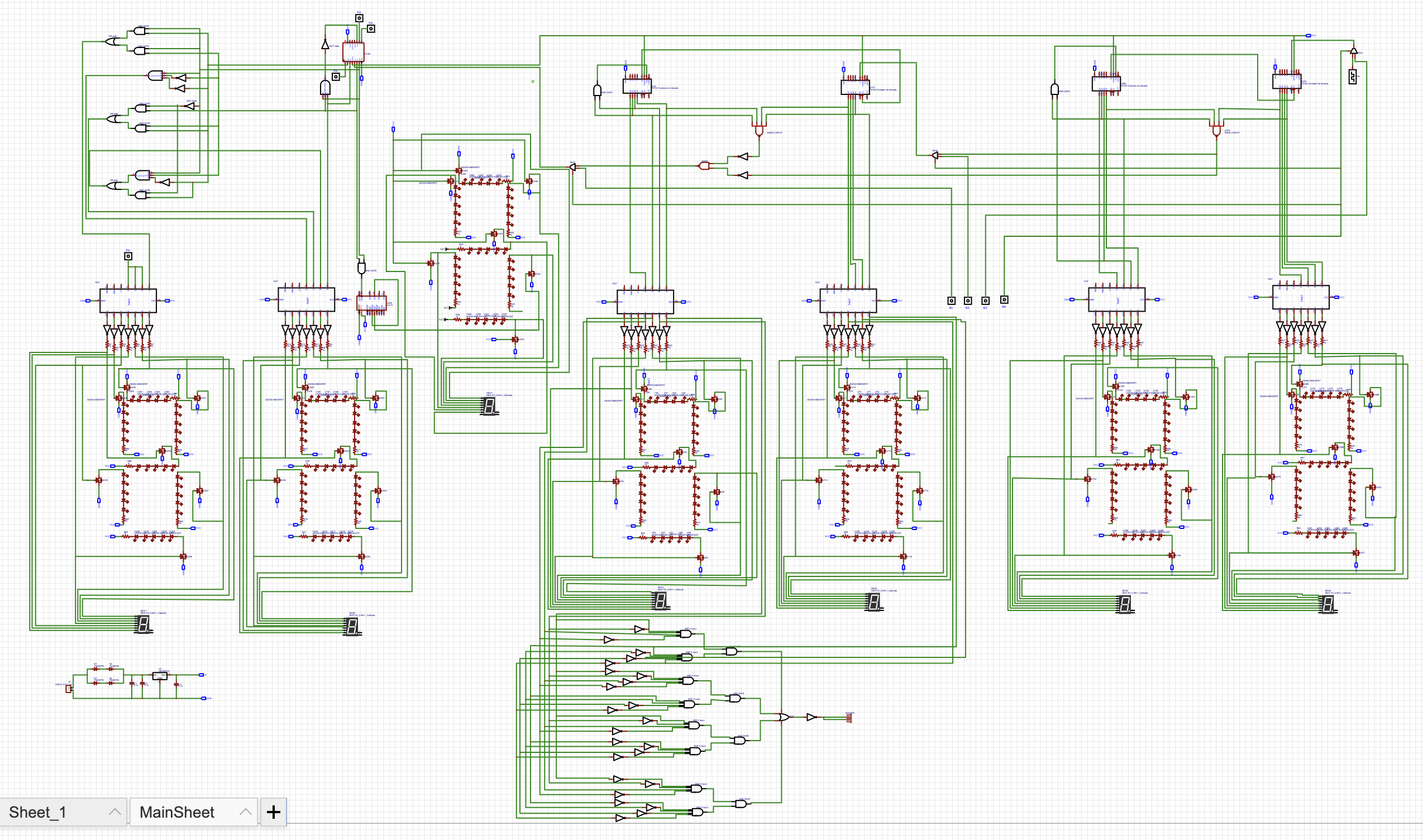This screenshot has height=840, width=1423.
Task: Select the NAND 4 INPUT gate labeled U379
Action: pos(1216,131)
